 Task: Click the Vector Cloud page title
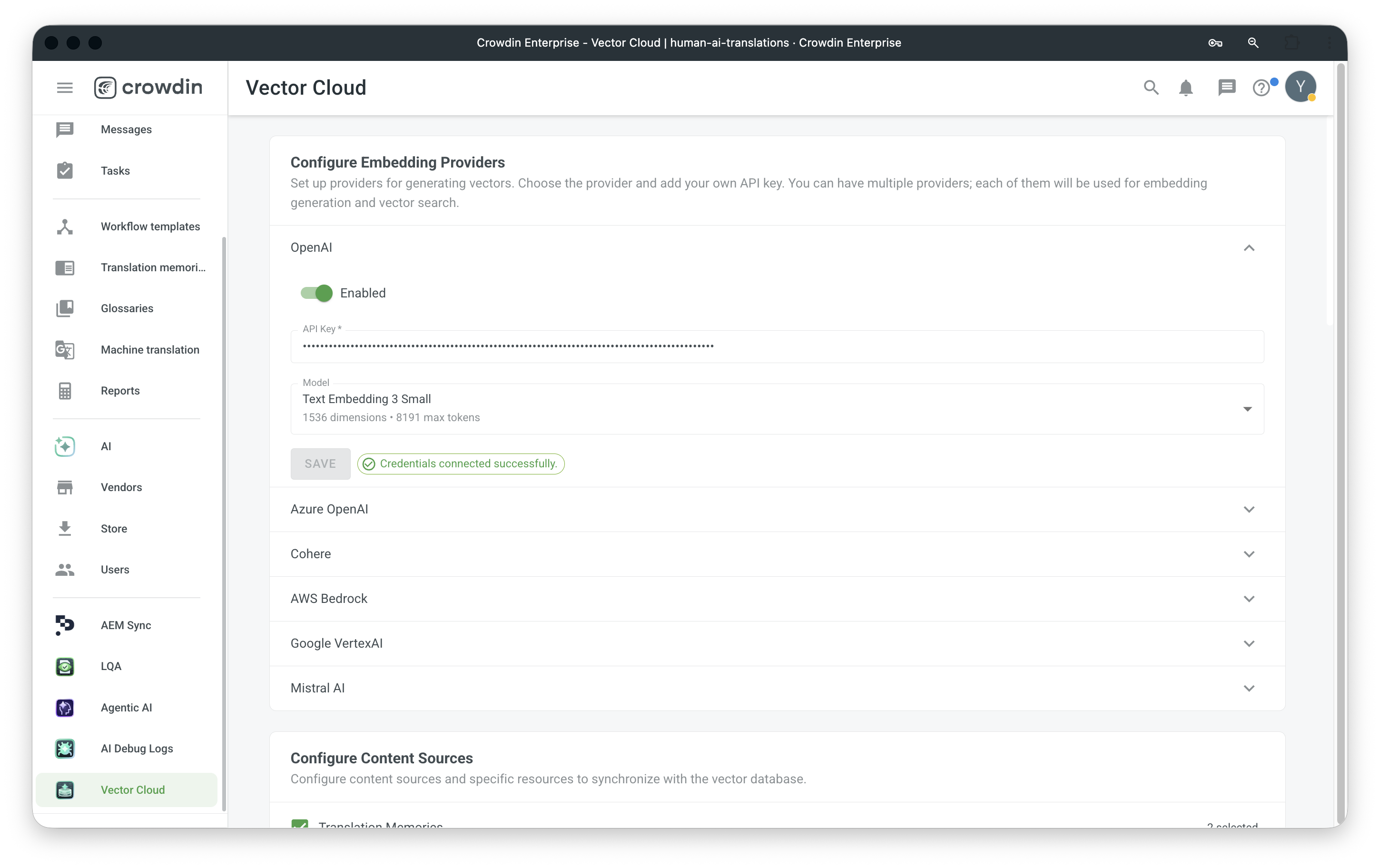coord(306,88)
